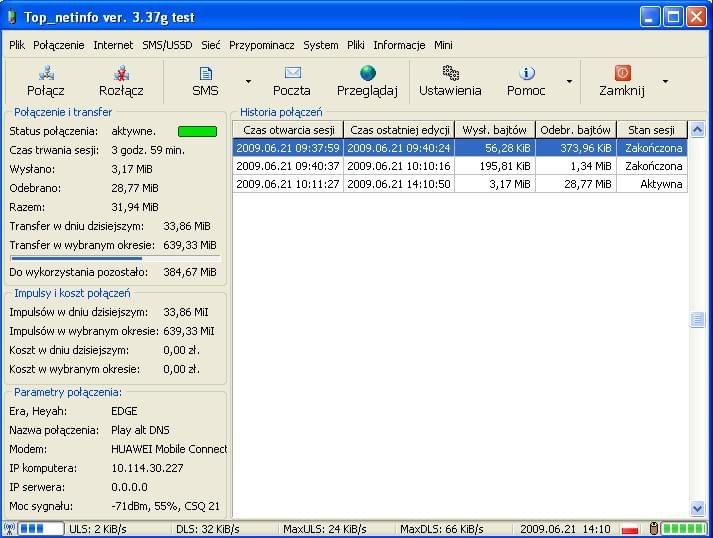Click the date and time in status bar

tap(565, 529)
